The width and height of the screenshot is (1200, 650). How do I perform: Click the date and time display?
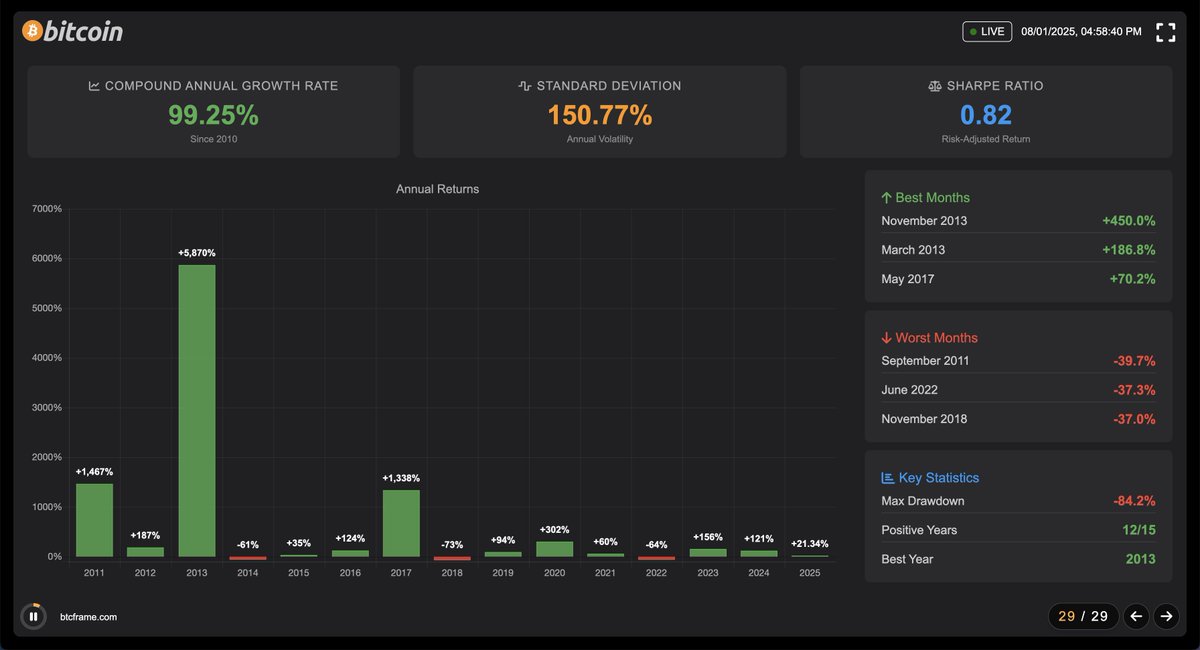[x=1081, y=32]
